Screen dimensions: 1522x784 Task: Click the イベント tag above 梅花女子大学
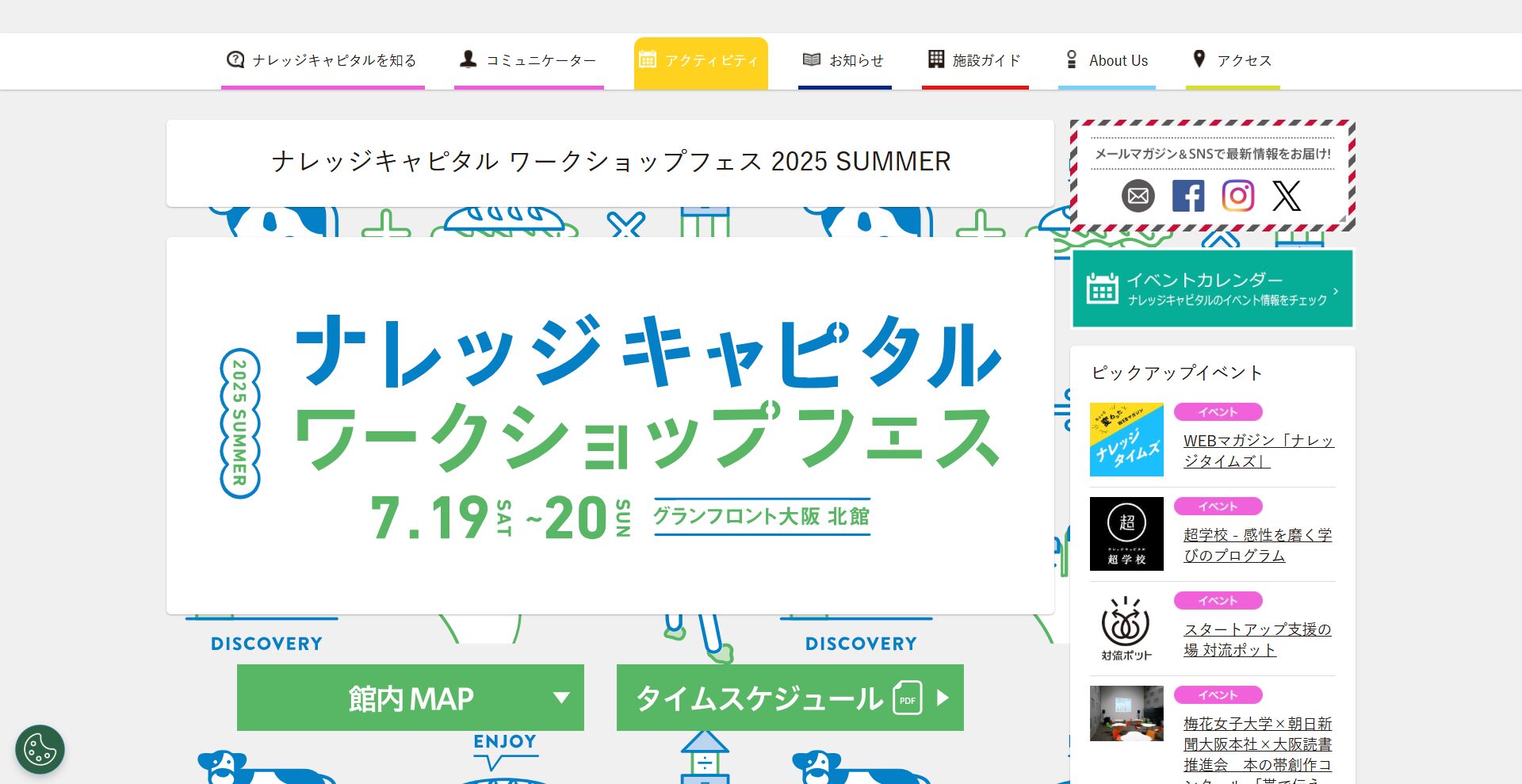coord(1218,695)
